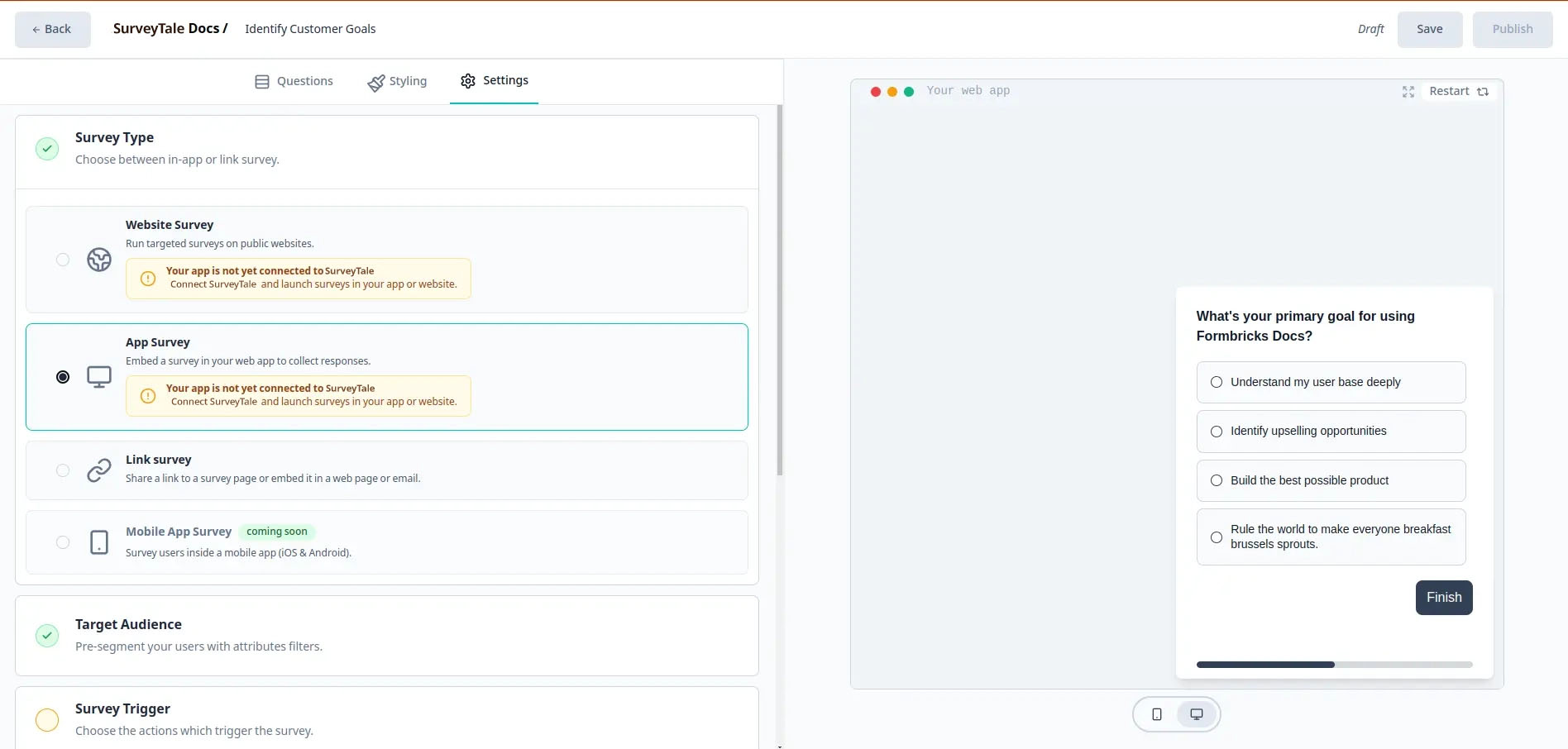Click warning icon in Website Survey notice
1568x749 pixels.
coord(148,279)
